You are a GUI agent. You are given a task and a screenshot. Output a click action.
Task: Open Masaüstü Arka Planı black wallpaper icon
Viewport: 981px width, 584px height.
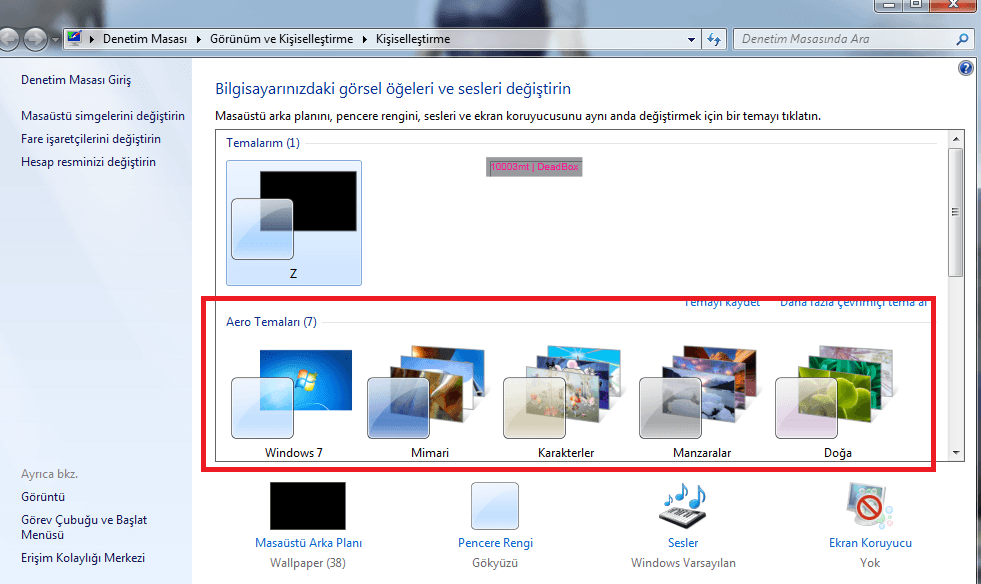tap(308, 506)
